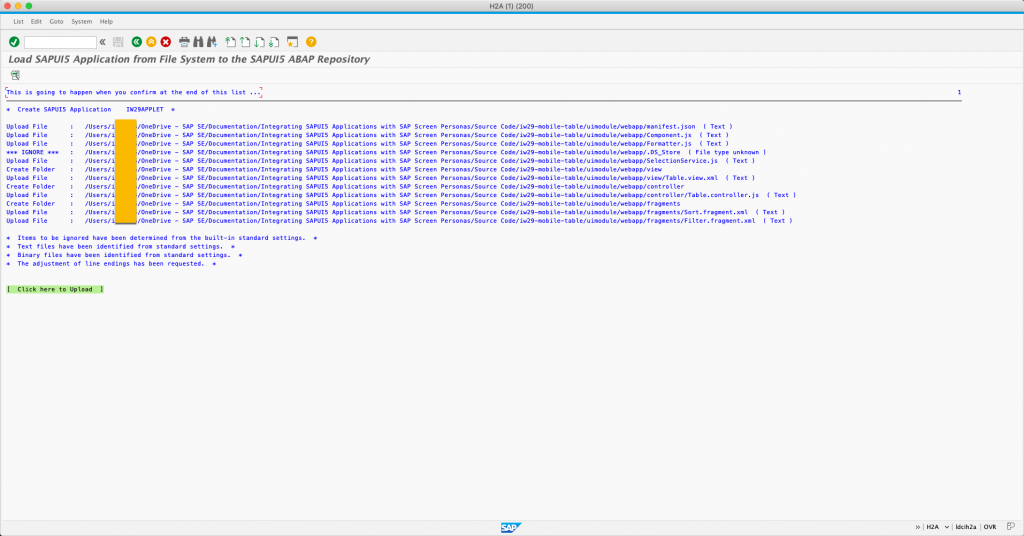Click the Save diskette icon
1024x536 pixels.
[118, 42]
